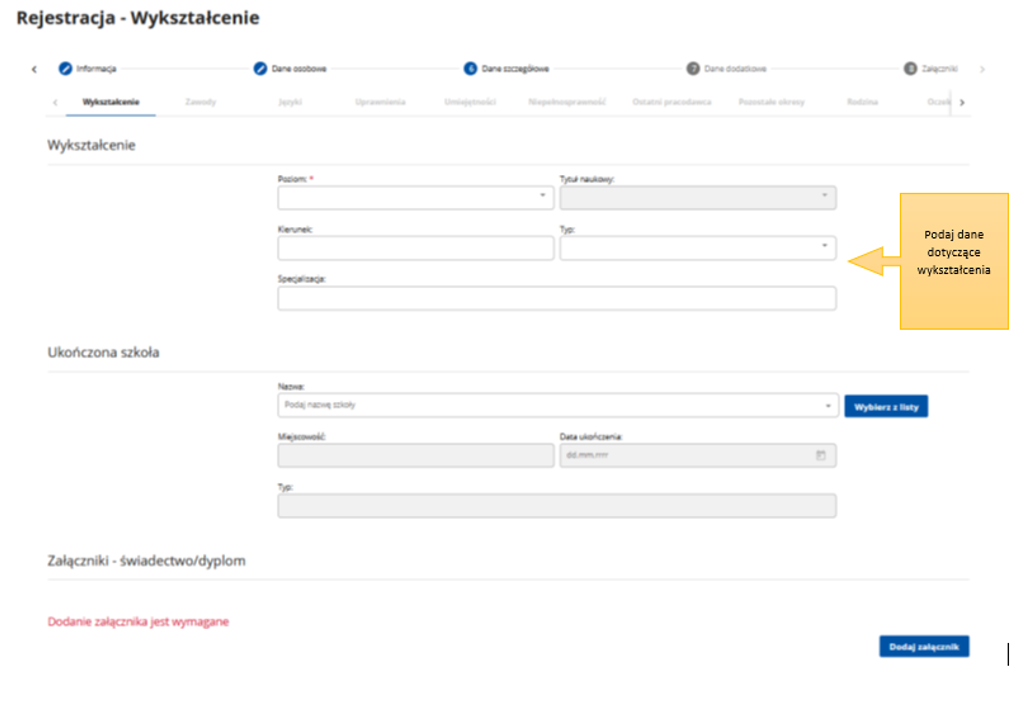This screenshot has width=1031, height=702.
Task: Click into the Kierunek text field
Action: coord(415,248)
